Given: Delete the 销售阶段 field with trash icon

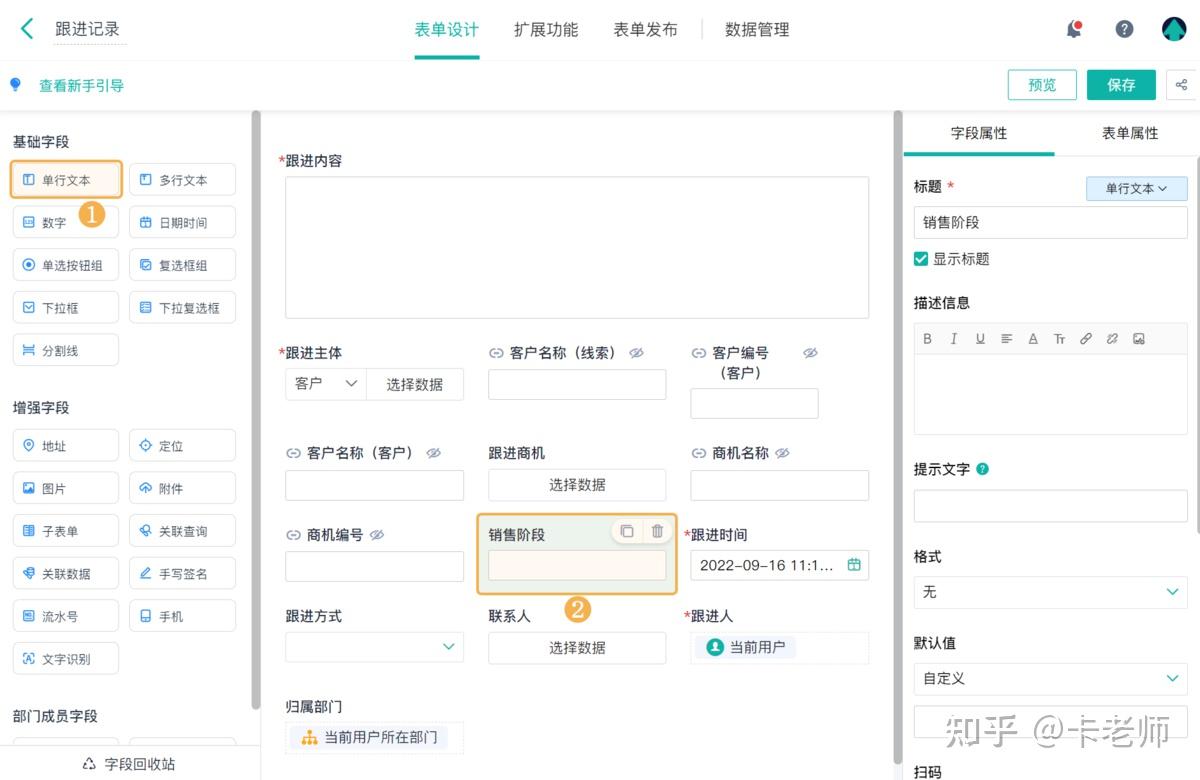Looking at the screenshot, I should pos(657,531).
